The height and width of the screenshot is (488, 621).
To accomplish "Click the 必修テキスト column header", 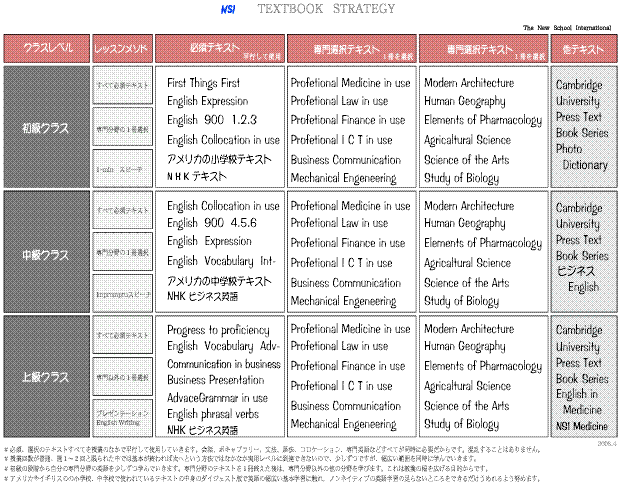I will 224,48.
